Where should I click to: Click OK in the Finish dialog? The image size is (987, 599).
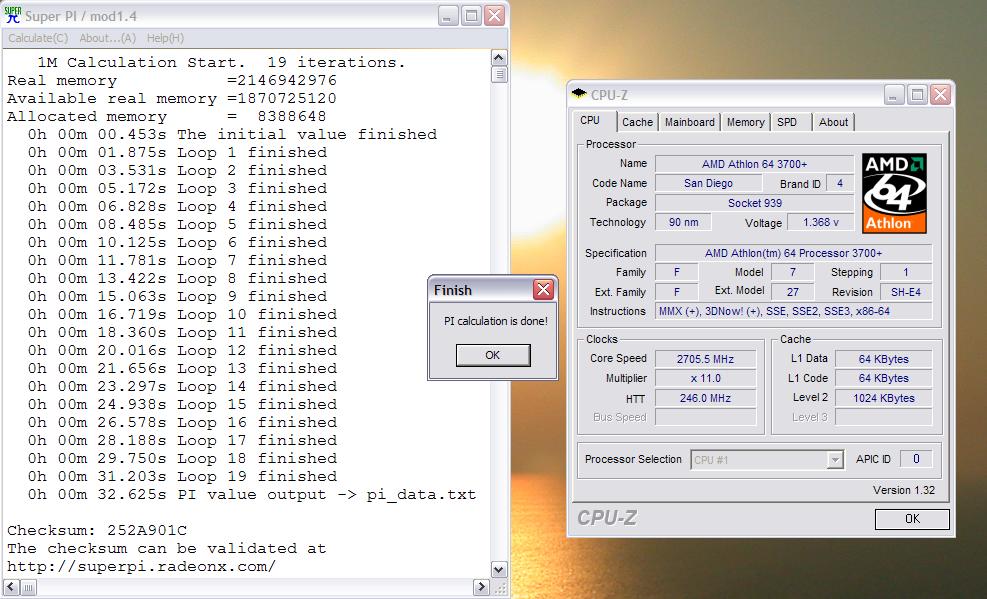click(493, 355)
